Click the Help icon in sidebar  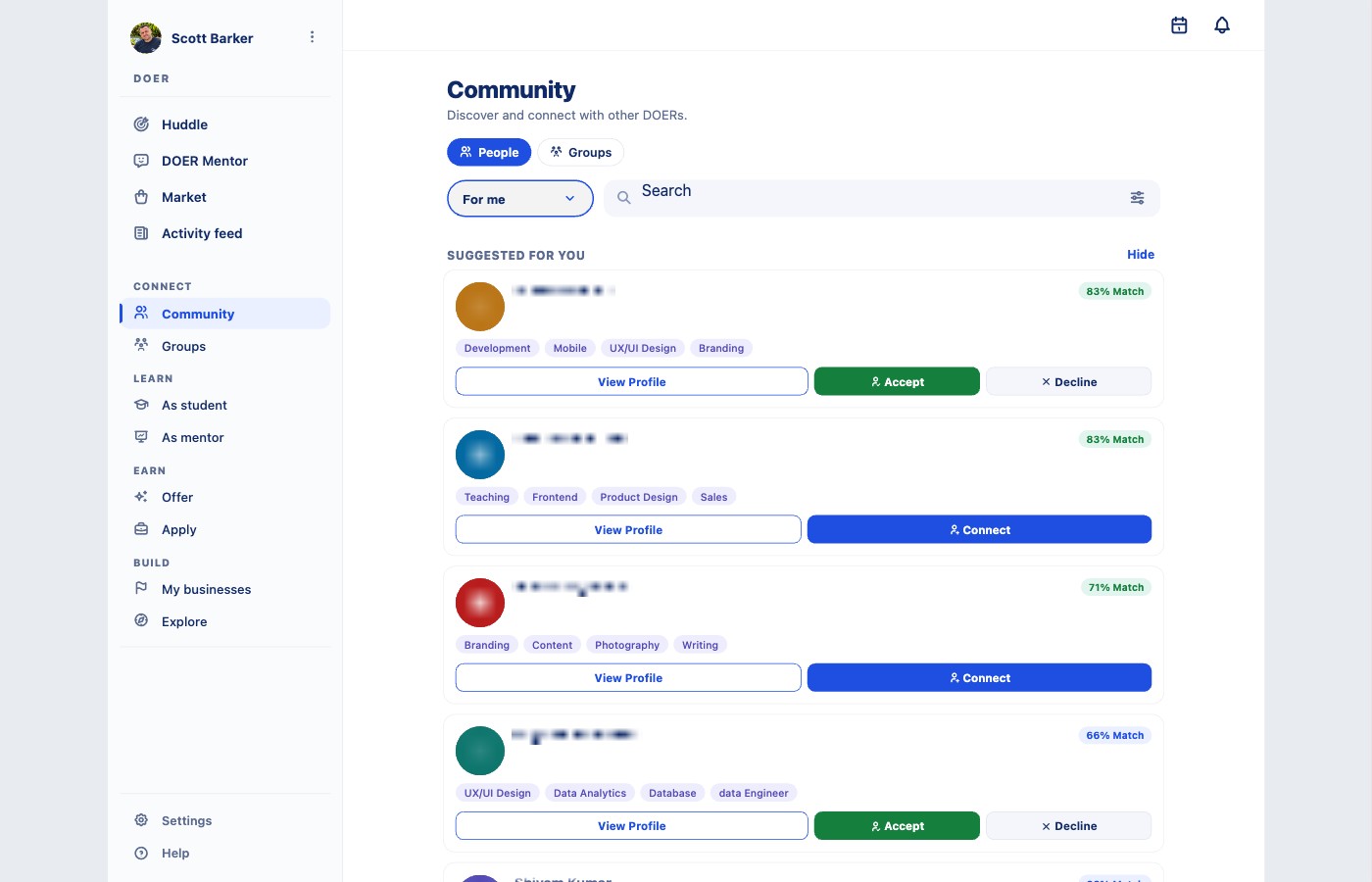141,853
